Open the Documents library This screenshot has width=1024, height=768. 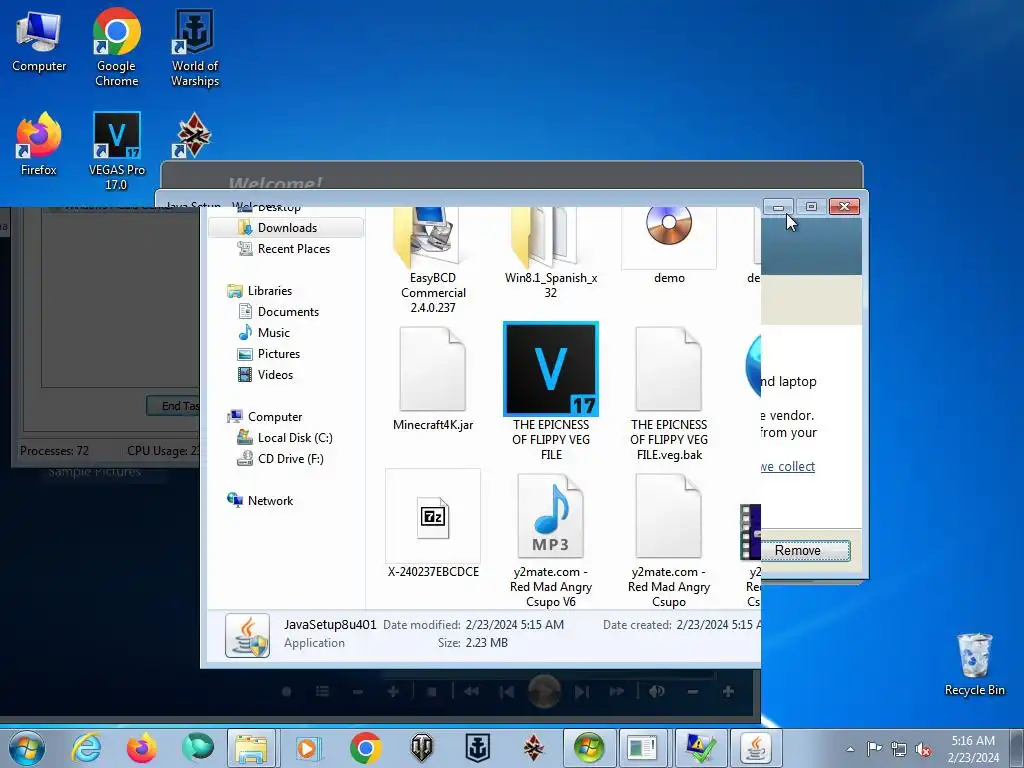point(287,312)
